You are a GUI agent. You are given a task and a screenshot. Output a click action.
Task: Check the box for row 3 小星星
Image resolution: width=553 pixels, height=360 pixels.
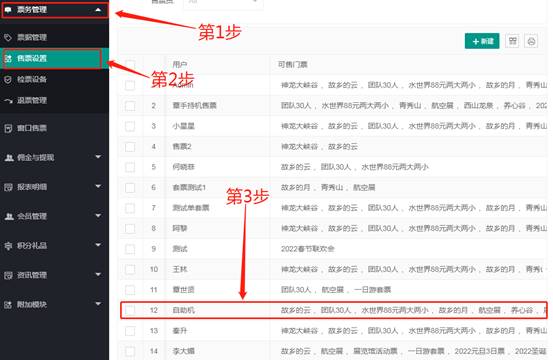tap(130, 126)
